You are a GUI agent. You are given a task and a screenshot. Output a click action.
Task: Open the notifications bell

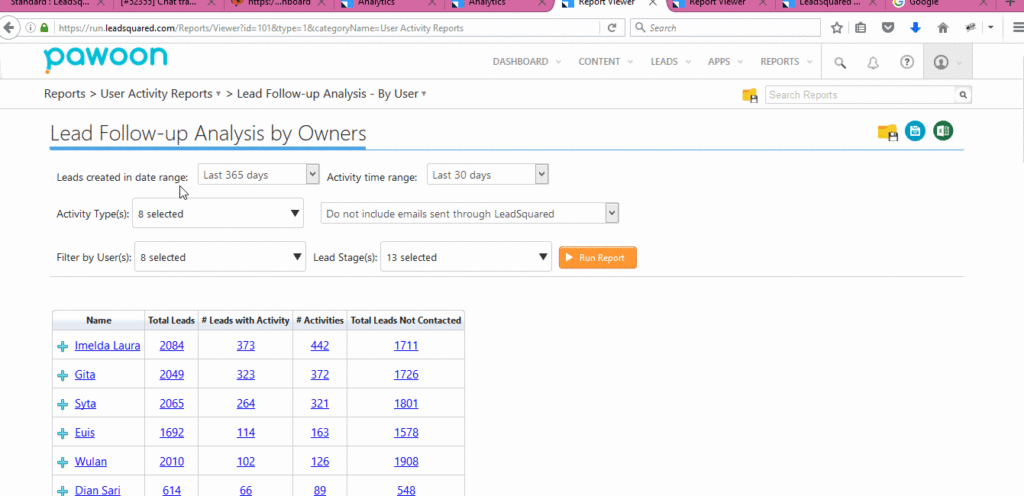[x=873, y=62]
